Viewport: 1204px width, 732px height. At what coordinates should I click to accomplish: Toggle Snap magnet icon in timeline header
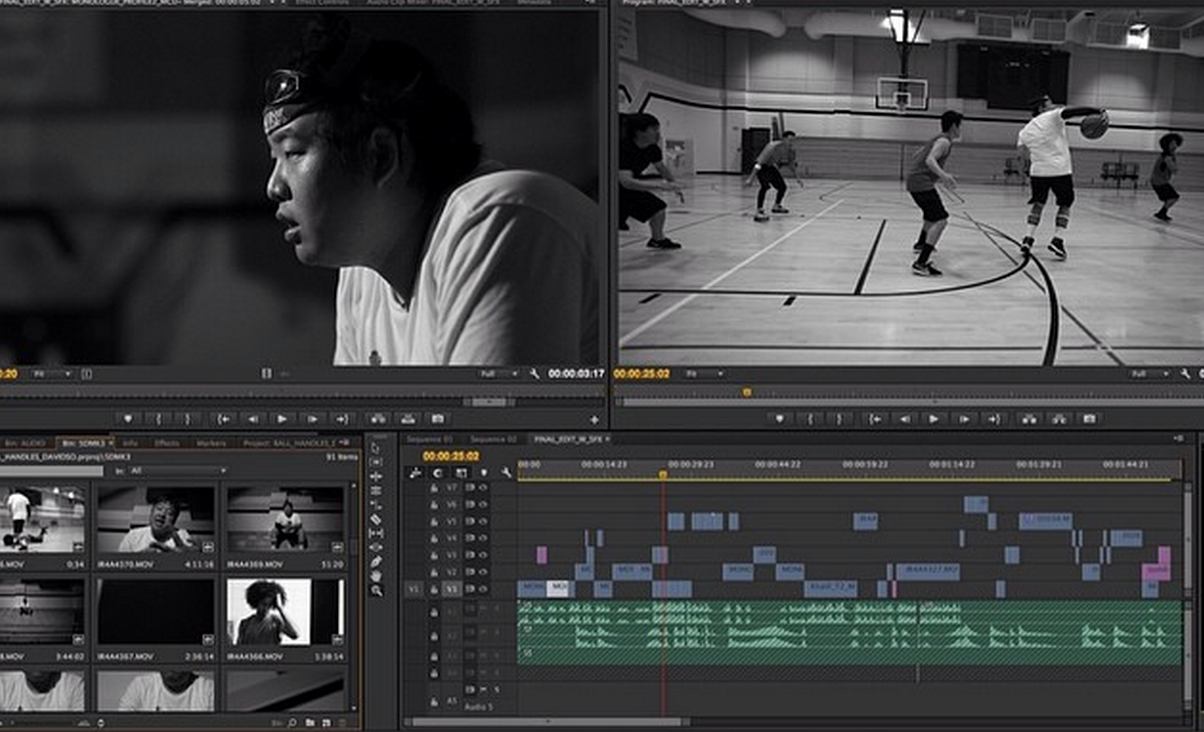coord(439,472)
